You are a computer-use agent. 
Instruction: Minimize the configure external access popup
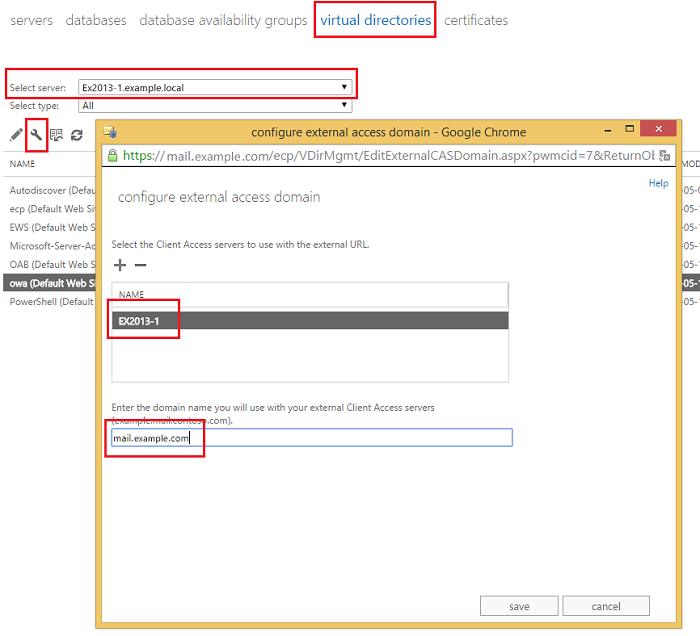pos(608,130)
